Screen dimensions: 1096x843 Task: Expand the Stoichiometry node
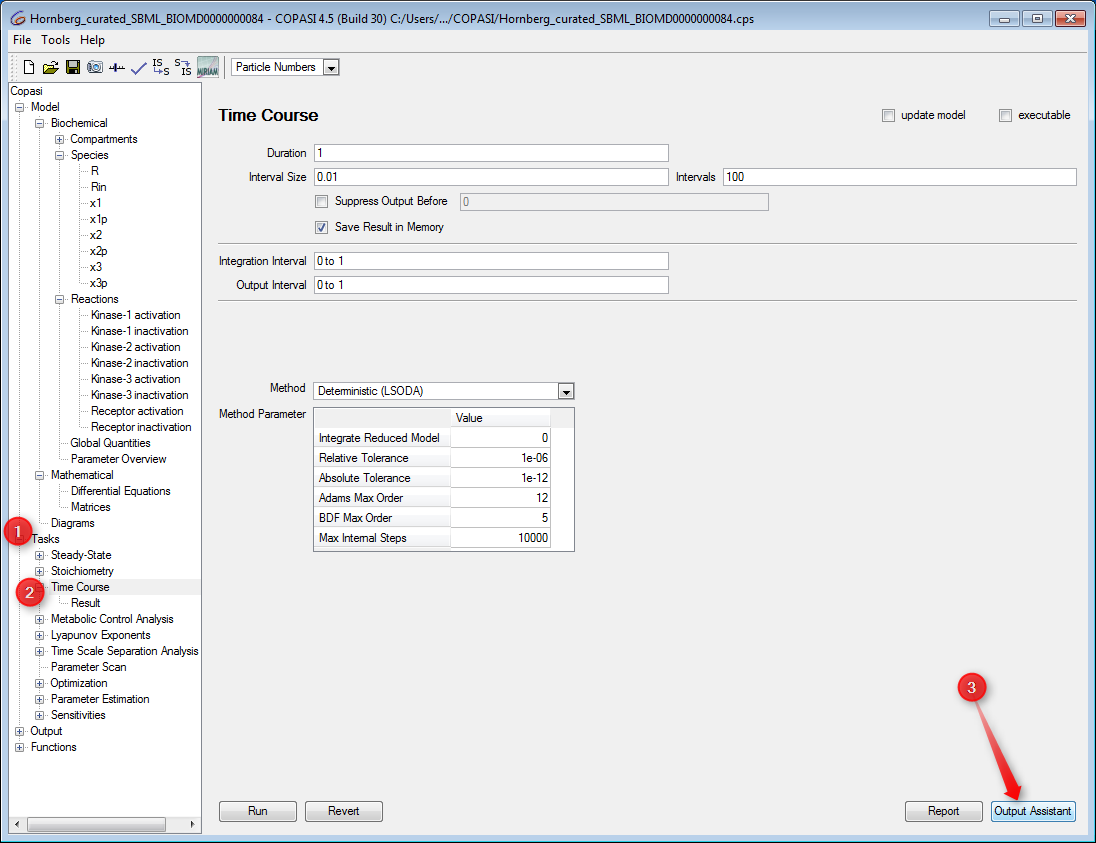pos(40,572)
